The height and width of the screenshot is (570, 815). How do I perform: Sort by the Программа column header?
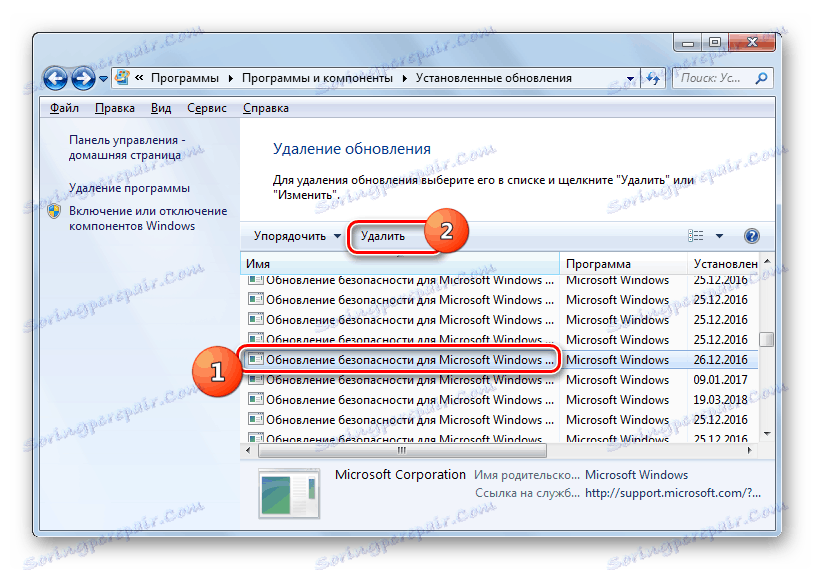[623, 264]
